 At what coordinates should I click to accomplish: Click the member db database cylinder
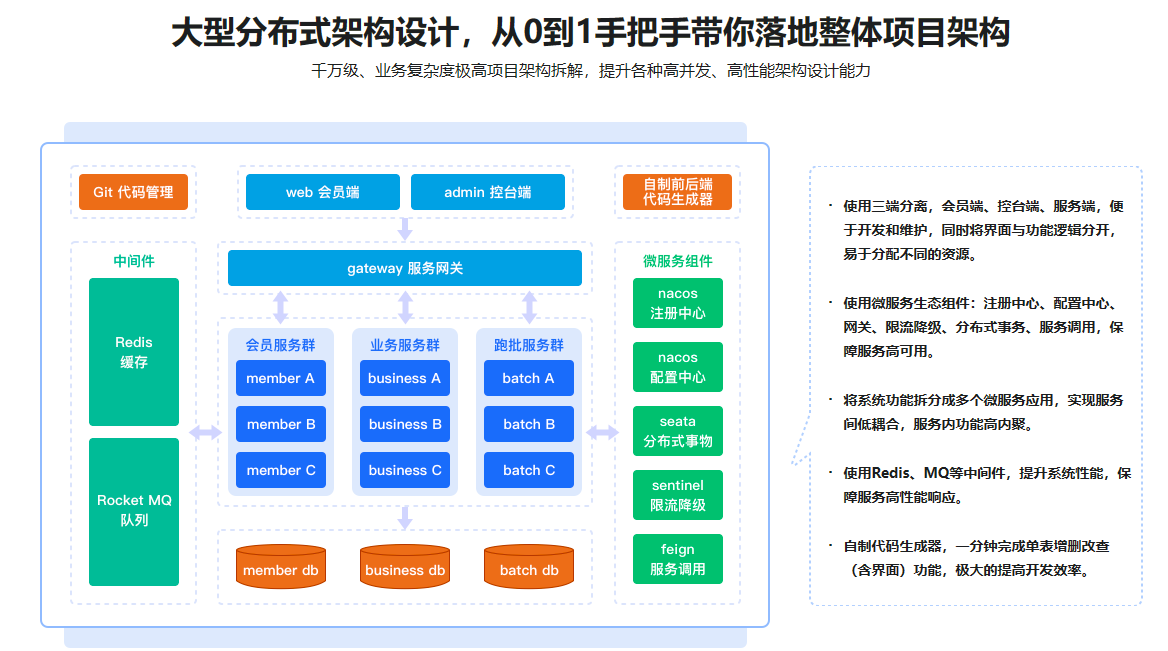tap(281, 566)
